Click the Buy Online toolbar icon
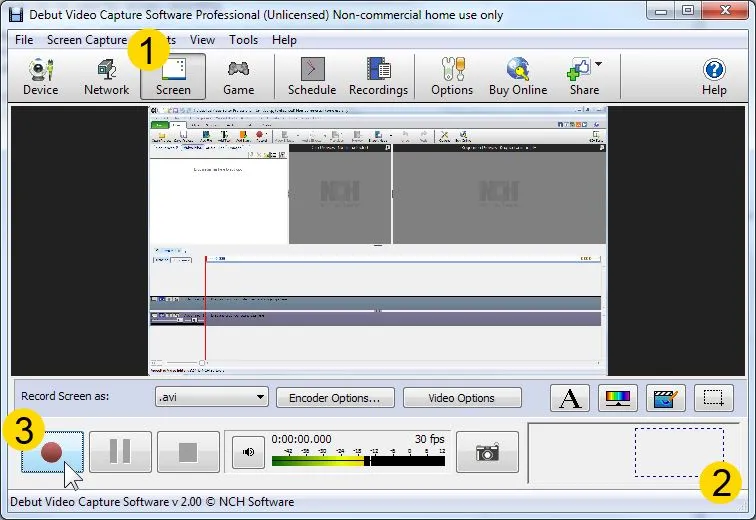 [518, 77]
